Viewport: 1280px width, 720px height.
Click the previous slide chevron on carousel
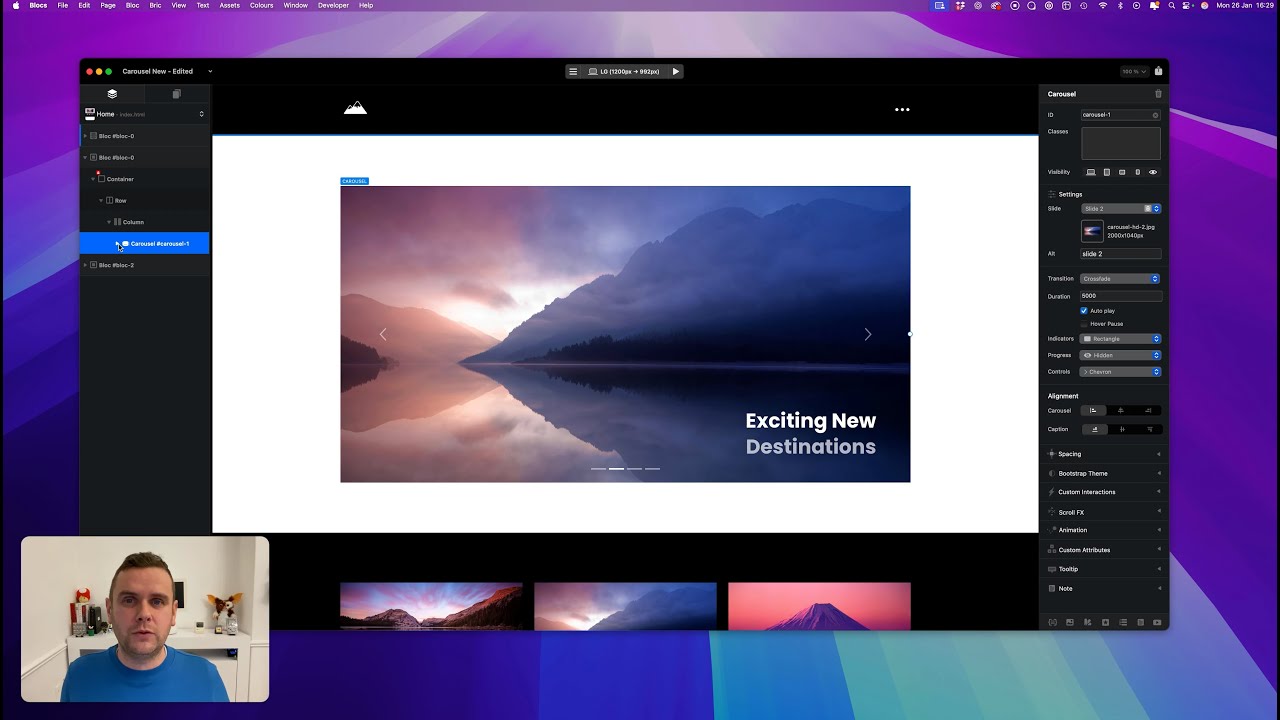click(x=383, y=334)
